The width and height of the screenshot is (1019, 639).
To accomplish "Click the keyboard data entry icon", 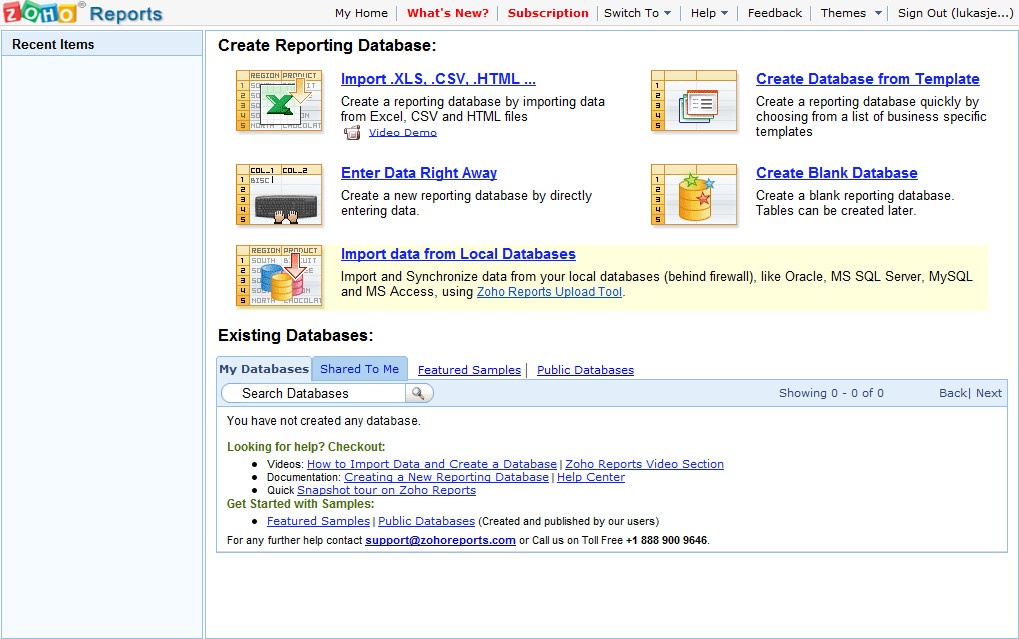I will [279, 194].
